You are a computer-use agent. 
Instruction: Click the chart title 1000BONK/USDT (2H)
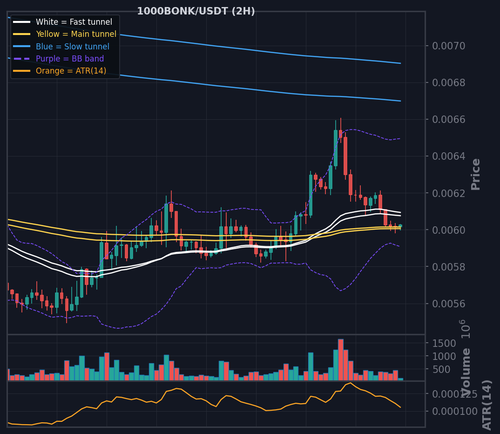tap(196, 11)
